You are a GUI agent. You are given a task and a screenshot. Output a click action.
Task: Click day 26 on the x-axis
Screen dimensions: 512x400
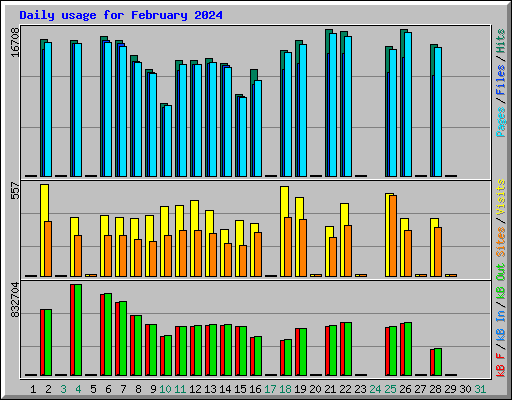point(405,389)
